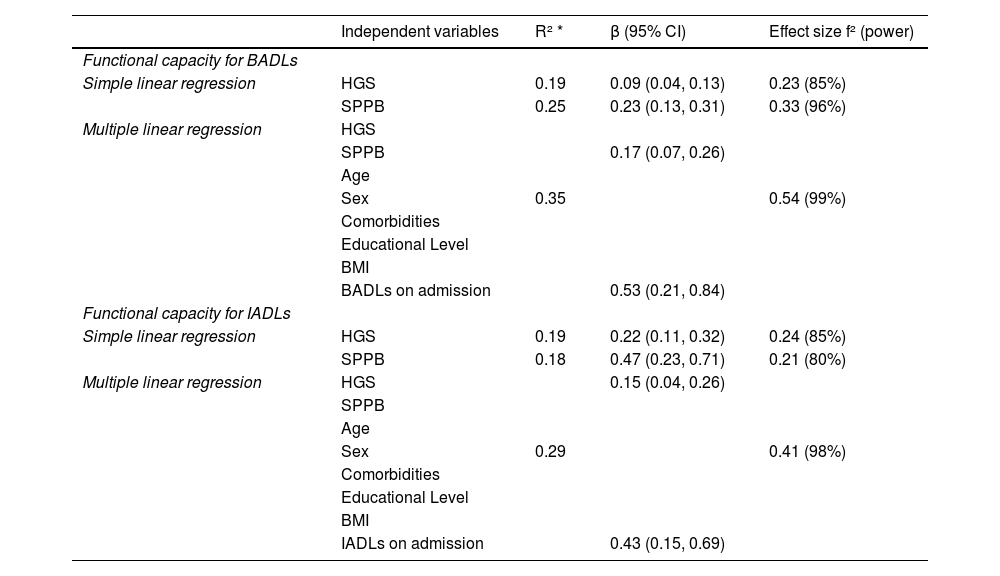1000x576 pixels.
Task: Click the R² value 0.18
Action: click(x=550, y=360)
